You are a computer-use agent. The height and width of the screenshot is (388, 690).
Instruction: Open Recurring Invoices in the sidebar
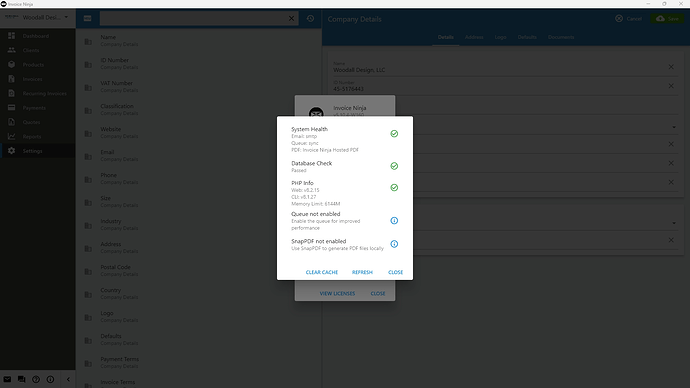click(38, 93)
